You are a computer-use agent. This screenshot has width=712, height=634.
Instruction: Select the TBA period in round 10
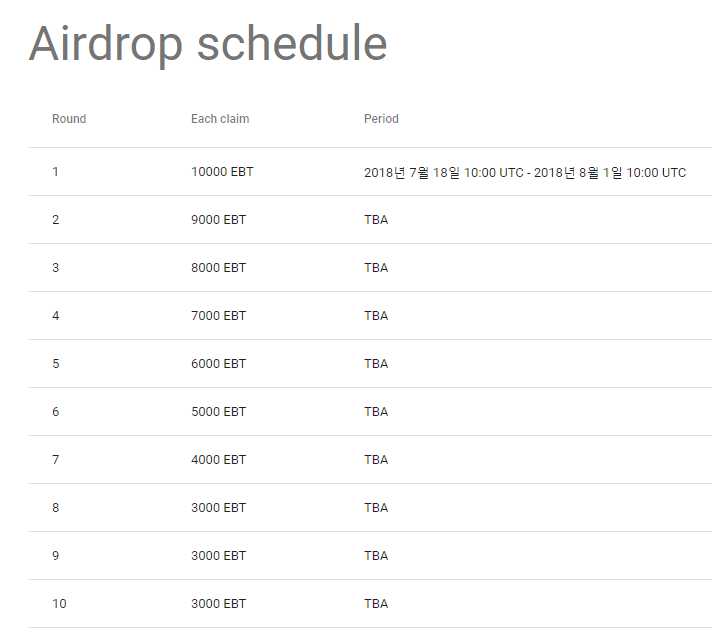point(376,604)
